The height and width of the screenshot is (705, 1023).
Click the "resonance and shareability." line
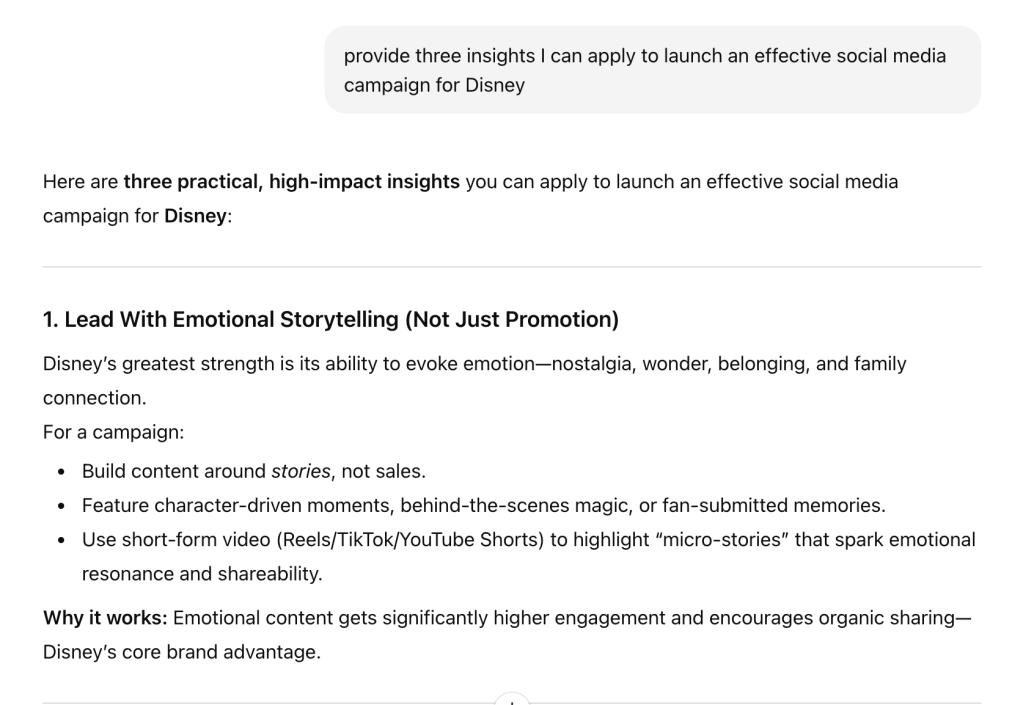pyautogui.click(x=200, y=575)
